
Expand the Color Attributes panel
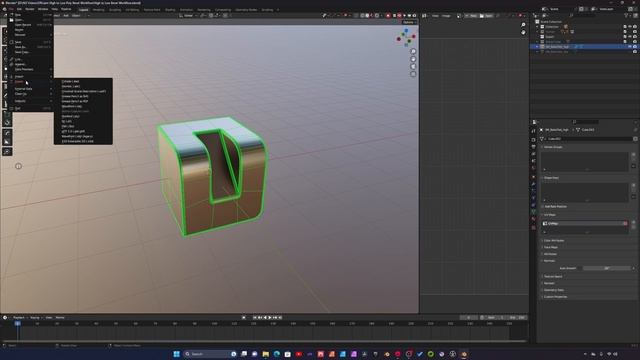coord(554,240)
